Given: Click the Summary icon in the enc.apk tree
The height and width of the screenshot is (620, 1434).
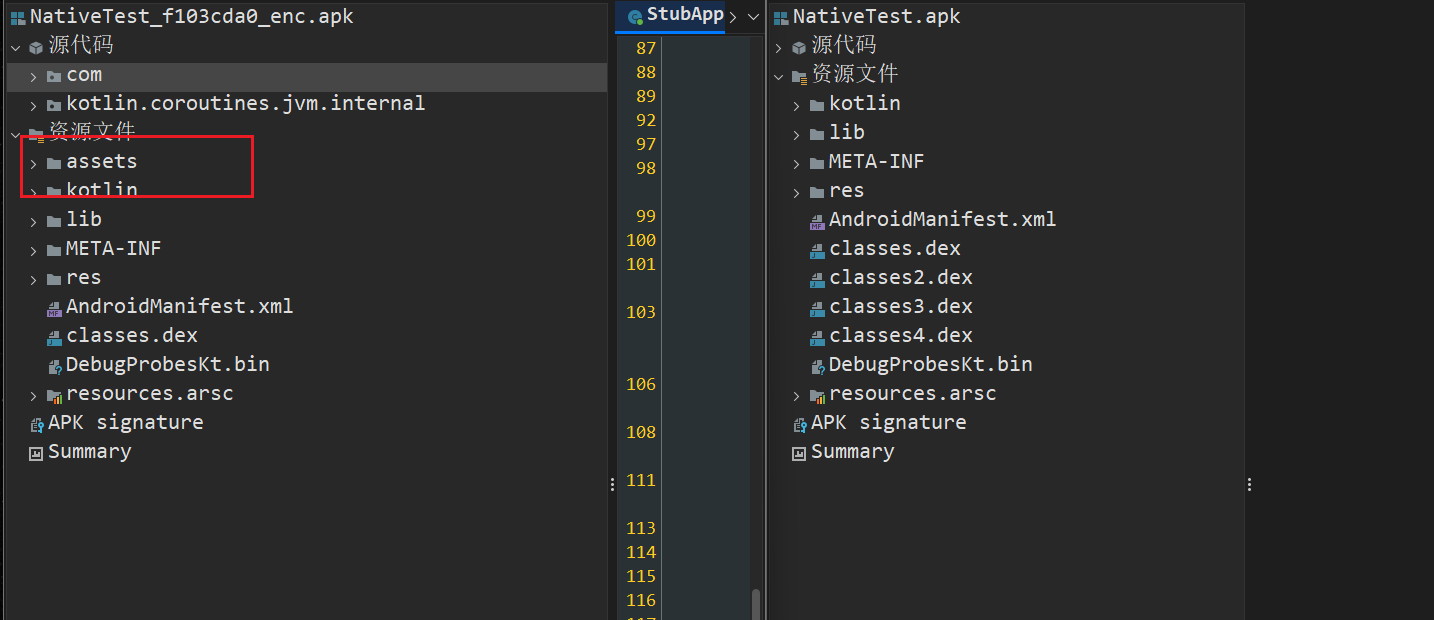Looking at the screenshot, I should coord(36,453).
